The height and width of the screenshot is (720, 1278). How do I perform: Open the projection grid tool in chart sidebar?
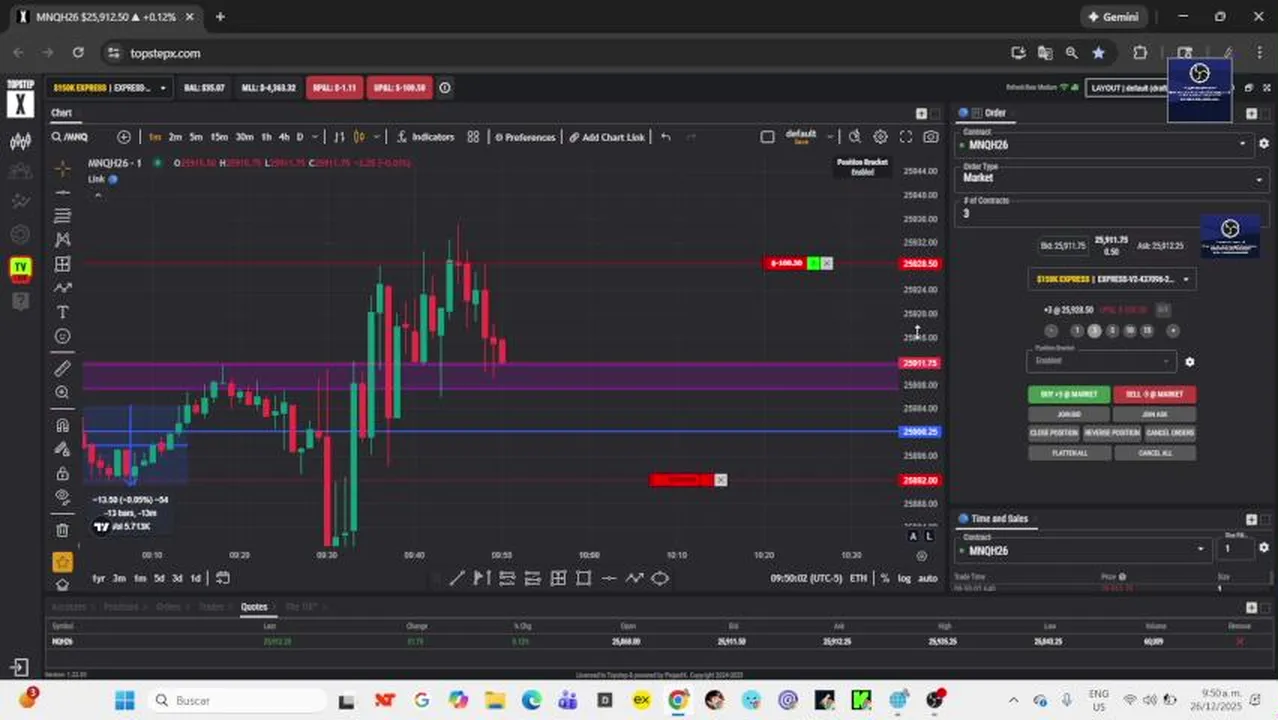(x=62, y=264)
